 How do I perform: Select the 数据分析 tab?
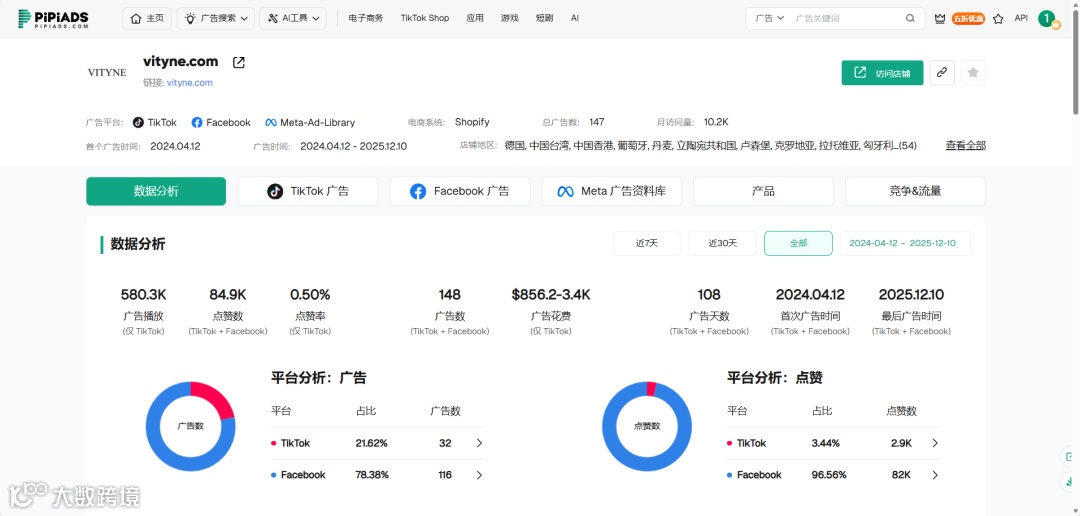point(156,192)
